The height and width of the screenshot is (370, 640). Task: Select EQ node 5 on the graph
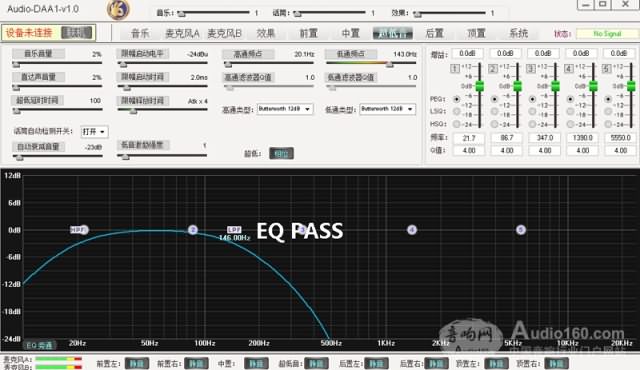coord(520,230)
